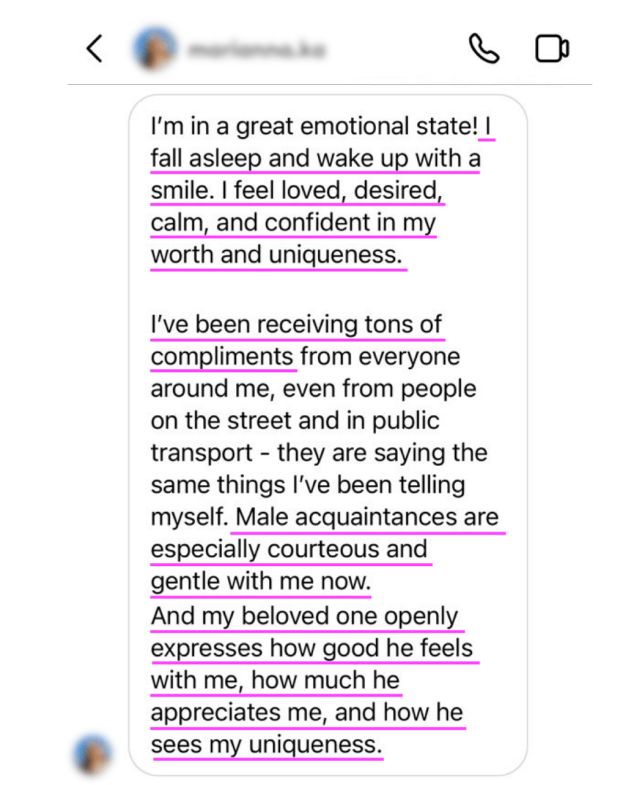Viewport: 642px width, 785px height.
Task: Click the line "I've been receiving tons of"
Action: coord(296,325)
